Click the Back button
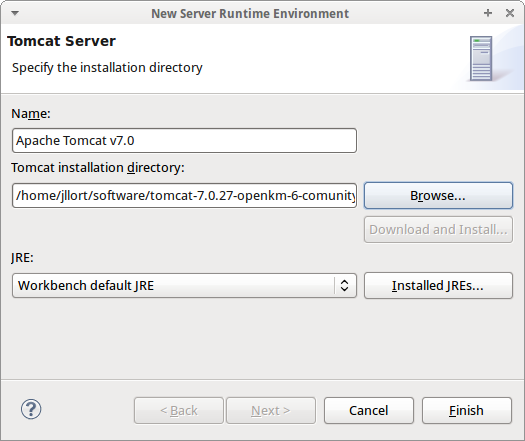 coord(179,411)
